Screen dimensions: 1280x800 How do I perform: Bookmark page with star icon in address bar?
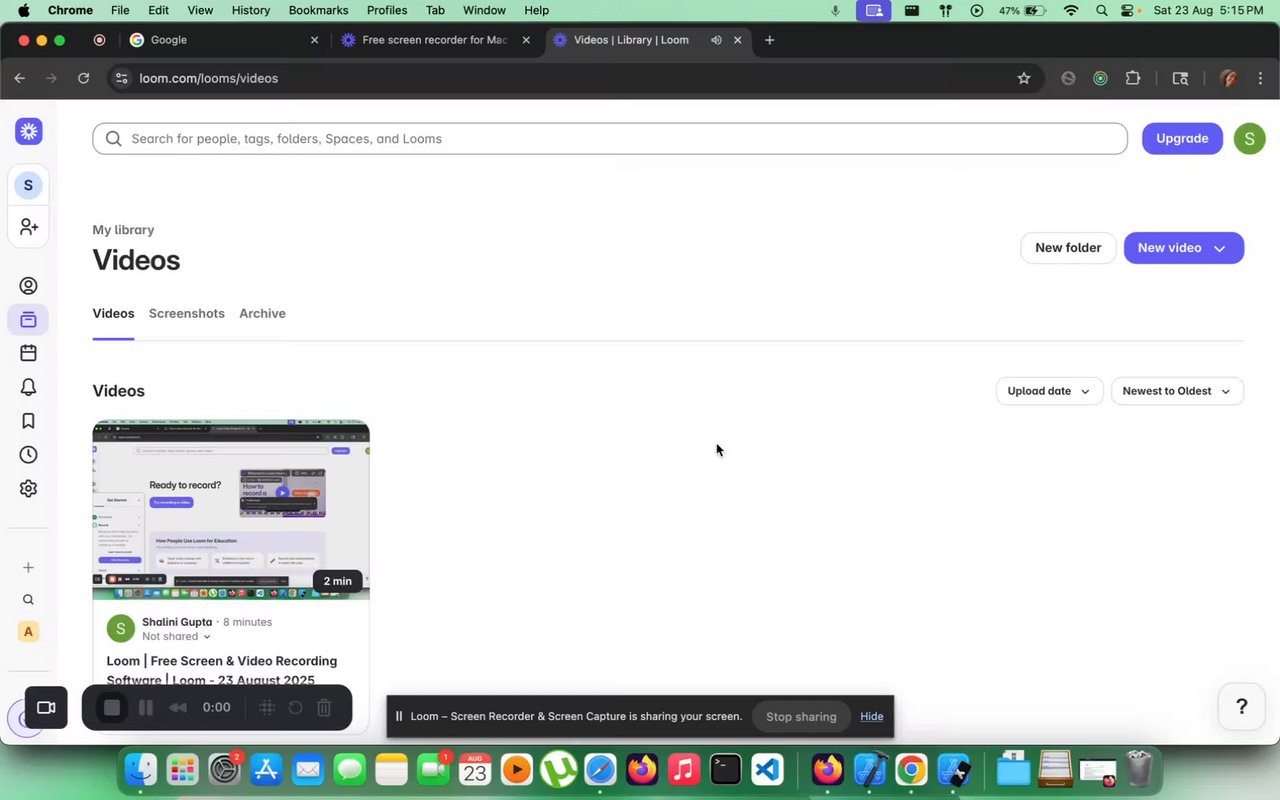(1024, 78)
